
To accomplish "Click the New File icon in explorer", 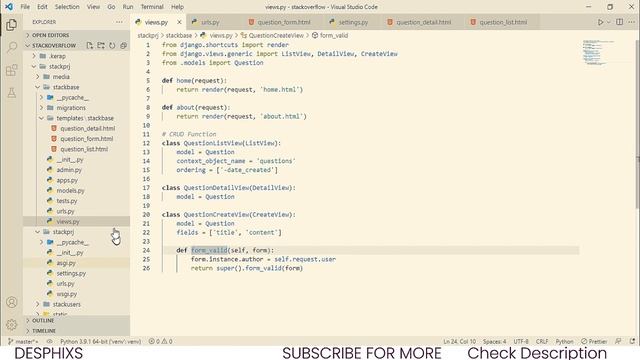I will 89,45.
